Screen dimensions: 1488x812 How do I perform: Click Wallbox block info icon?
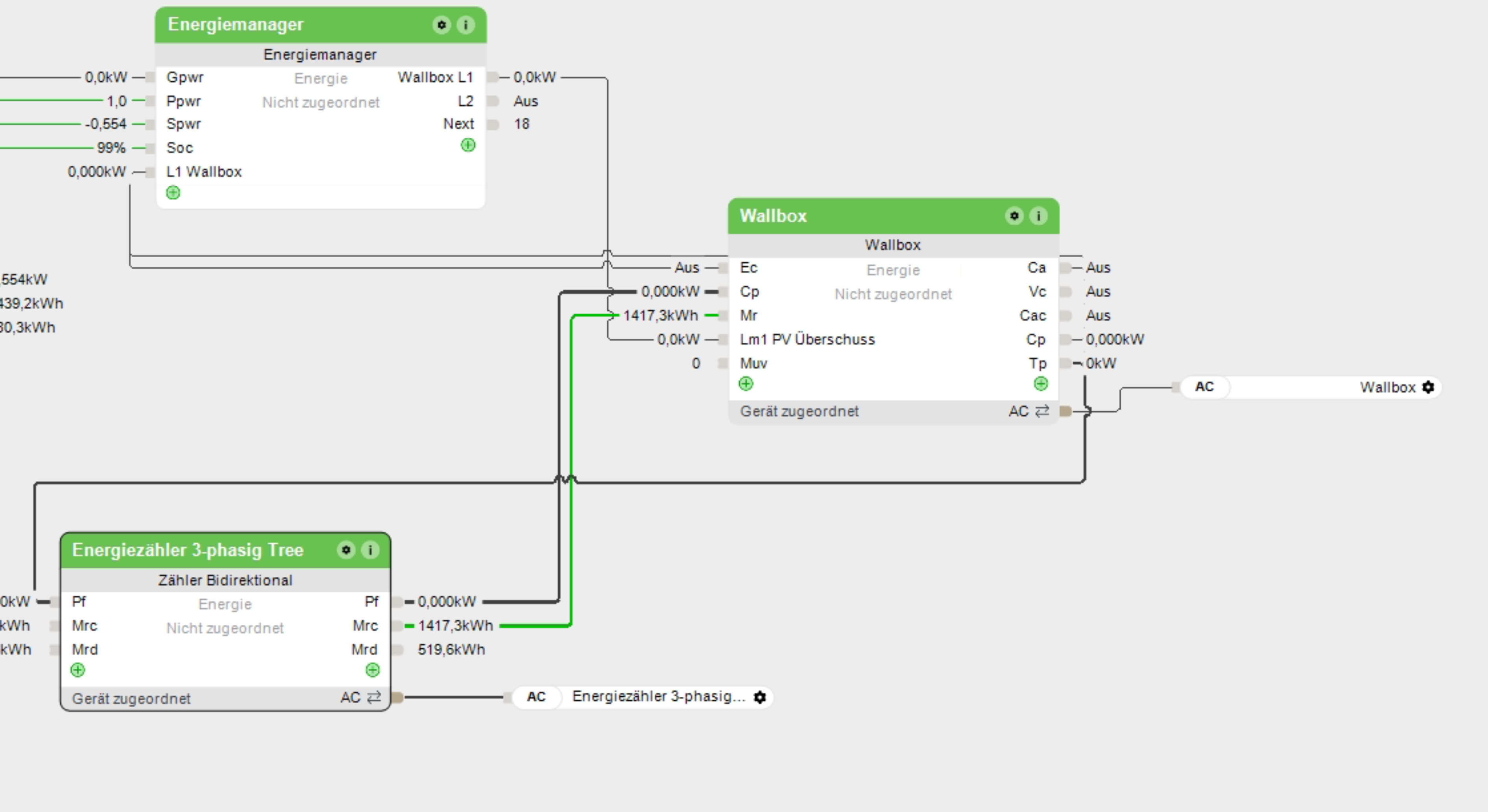1038,216
